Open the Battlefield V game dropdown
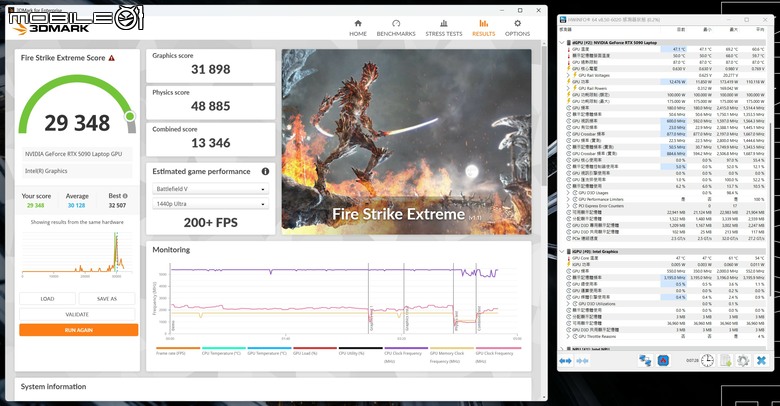The height and width of the screenshot is (406, 780). 210,189
